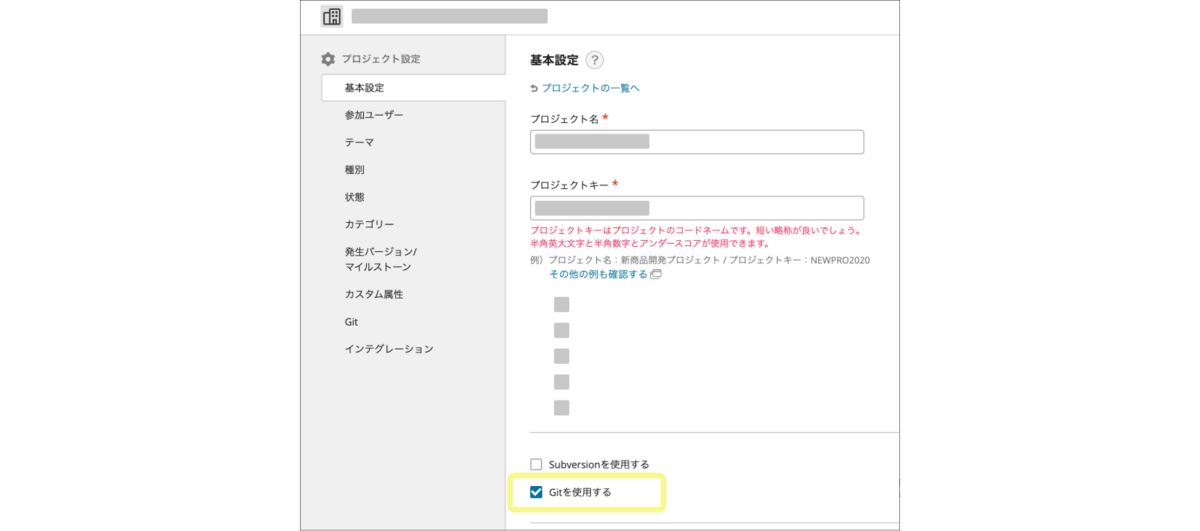Open カテゴリー settings

click(369, 224)
